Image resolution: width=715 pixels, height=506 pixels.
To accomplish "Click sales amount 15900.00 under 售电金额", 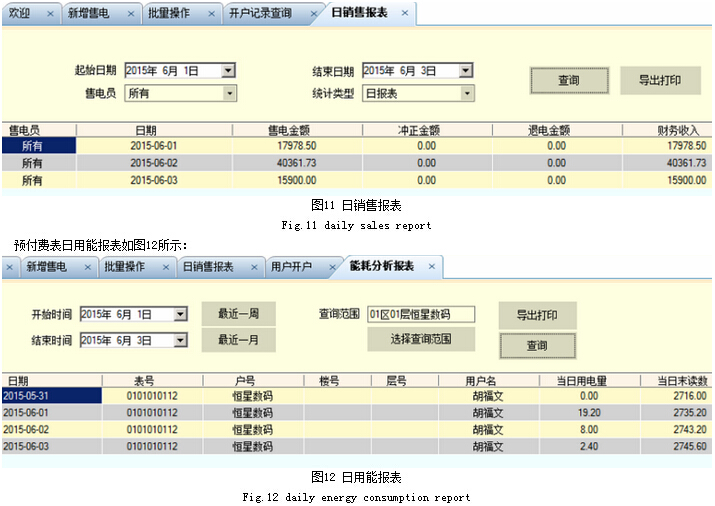I will [297, 181].
